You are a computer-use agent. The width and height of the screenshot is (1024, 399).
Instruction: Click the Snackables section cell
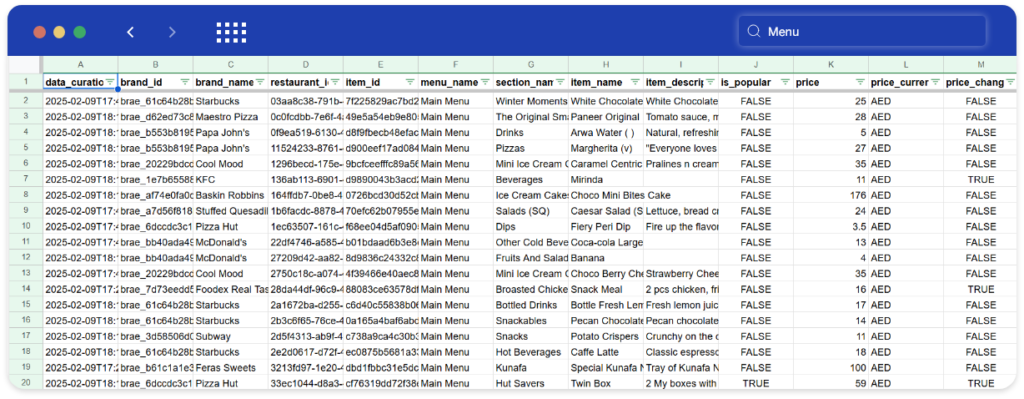pyautogui.click(x=531, y=321)
